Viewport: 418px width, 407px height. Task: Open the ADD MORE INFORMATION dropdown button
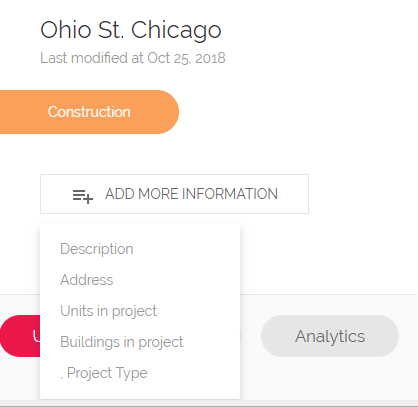(x=174, y=194)
